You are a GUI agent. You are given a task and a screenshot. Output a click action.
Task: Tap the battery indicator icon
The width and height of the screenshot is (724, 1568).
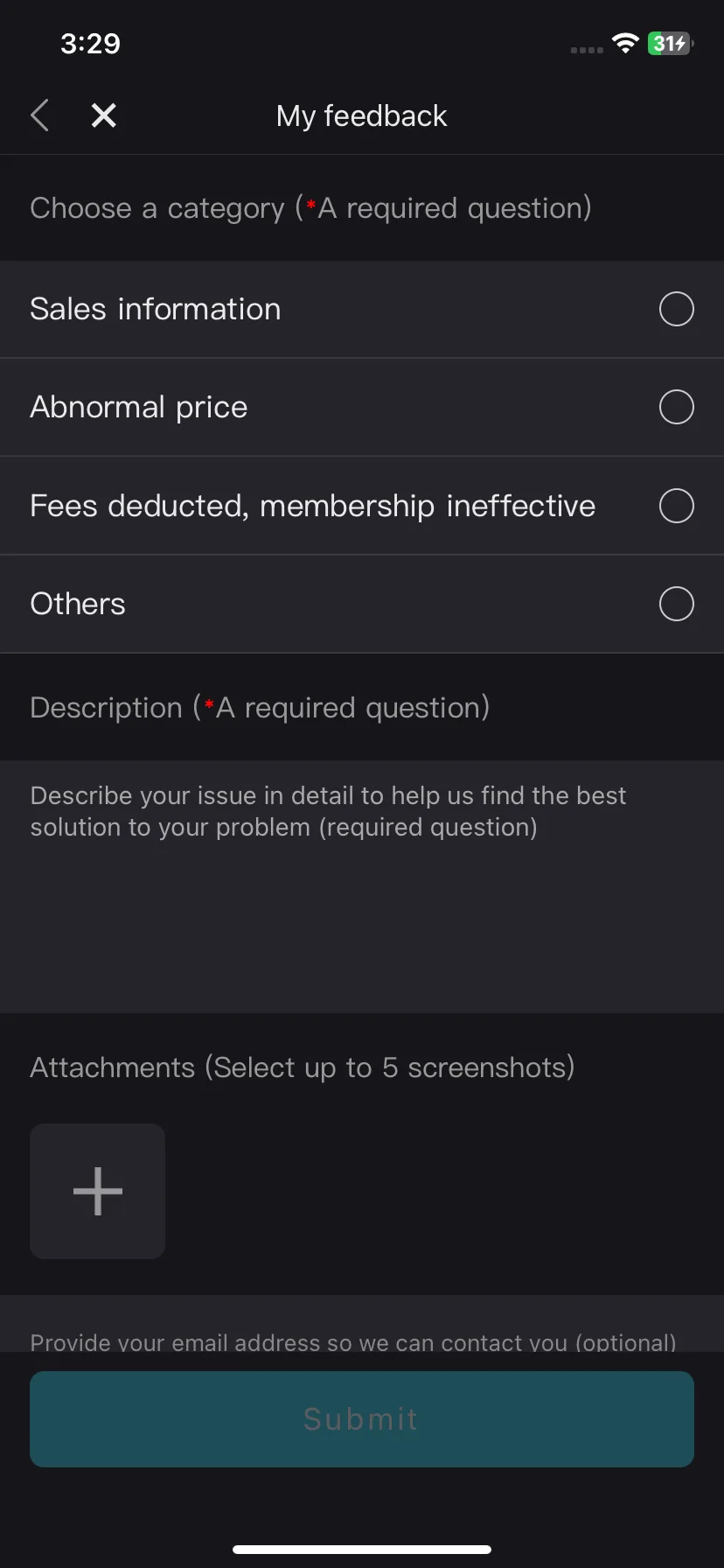click(670, 44)
